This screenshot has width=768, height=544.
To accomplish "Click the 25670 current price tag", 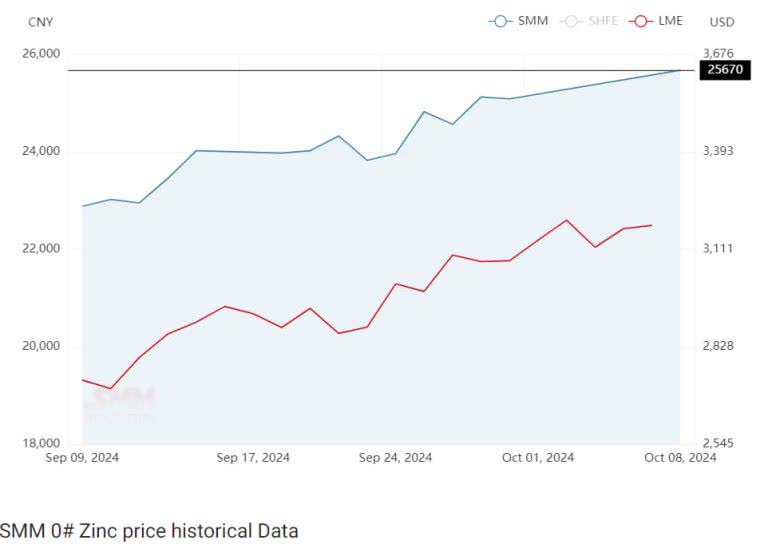I will click(x=723, y=70).
